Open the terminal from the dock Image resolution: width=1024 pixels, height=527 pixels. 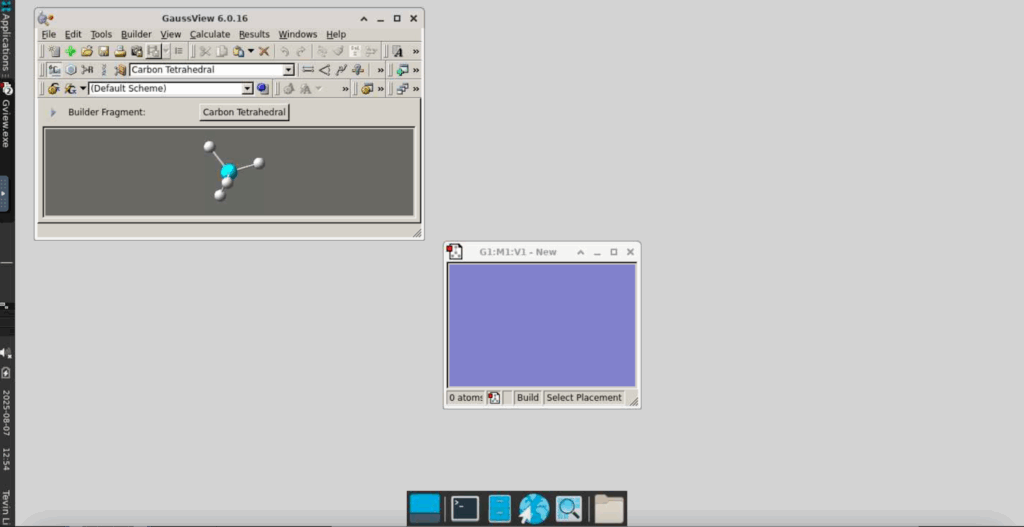[465, 508]
